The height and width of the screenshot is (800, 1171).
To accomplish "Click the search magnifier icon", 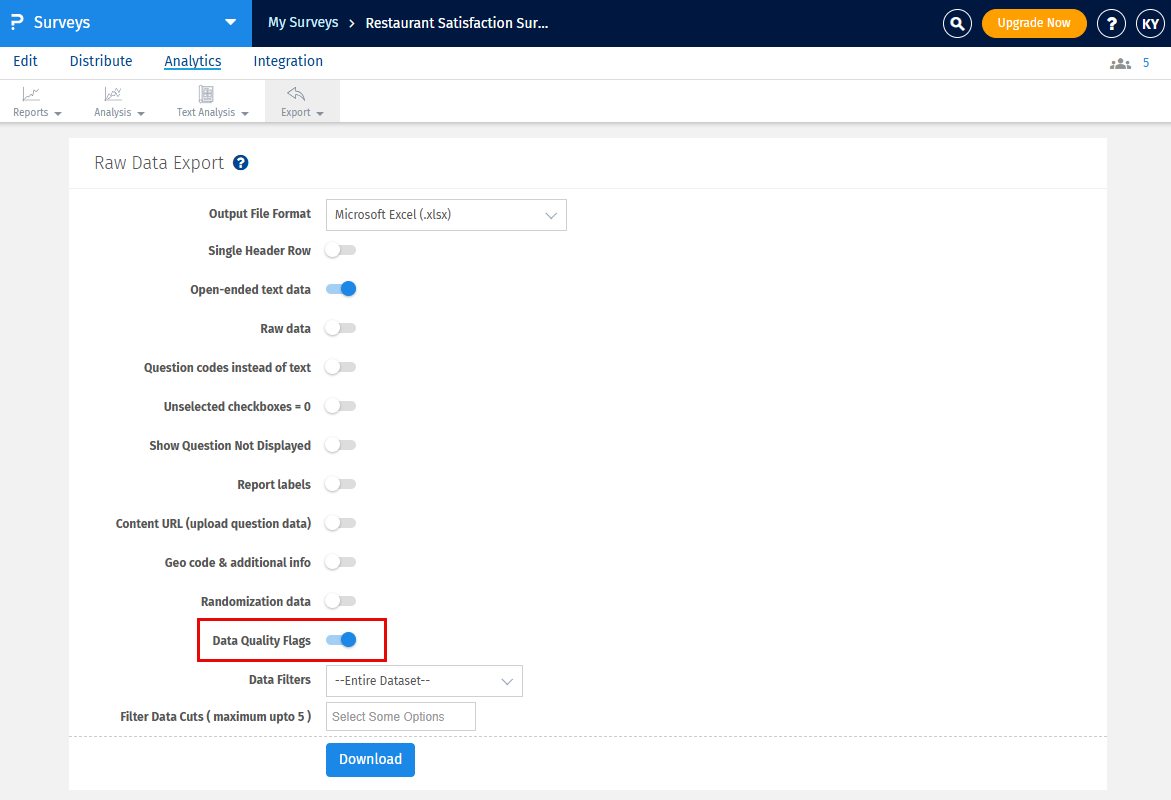I will pyautogui.click(x=957, y=24).
